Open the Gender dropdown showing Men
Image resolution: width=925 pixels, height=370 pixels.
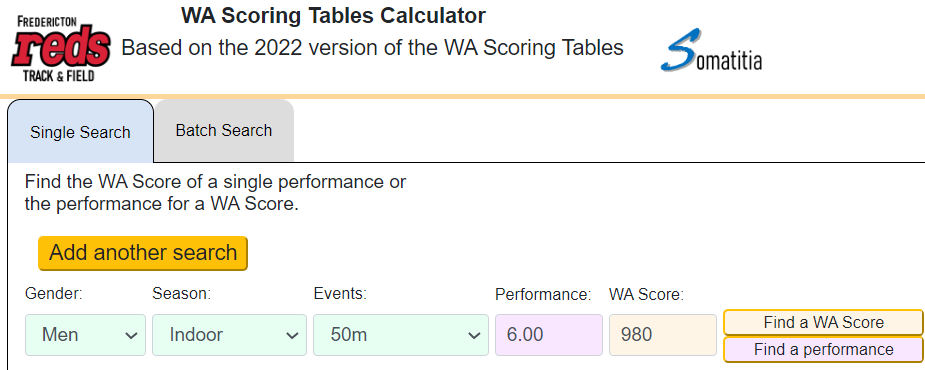86,335
